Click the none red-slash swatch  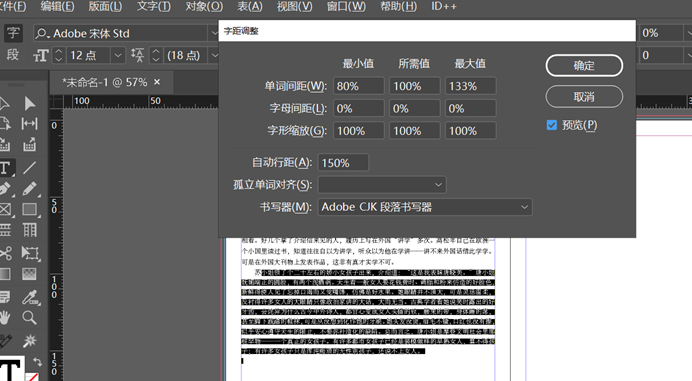[31, 377]
